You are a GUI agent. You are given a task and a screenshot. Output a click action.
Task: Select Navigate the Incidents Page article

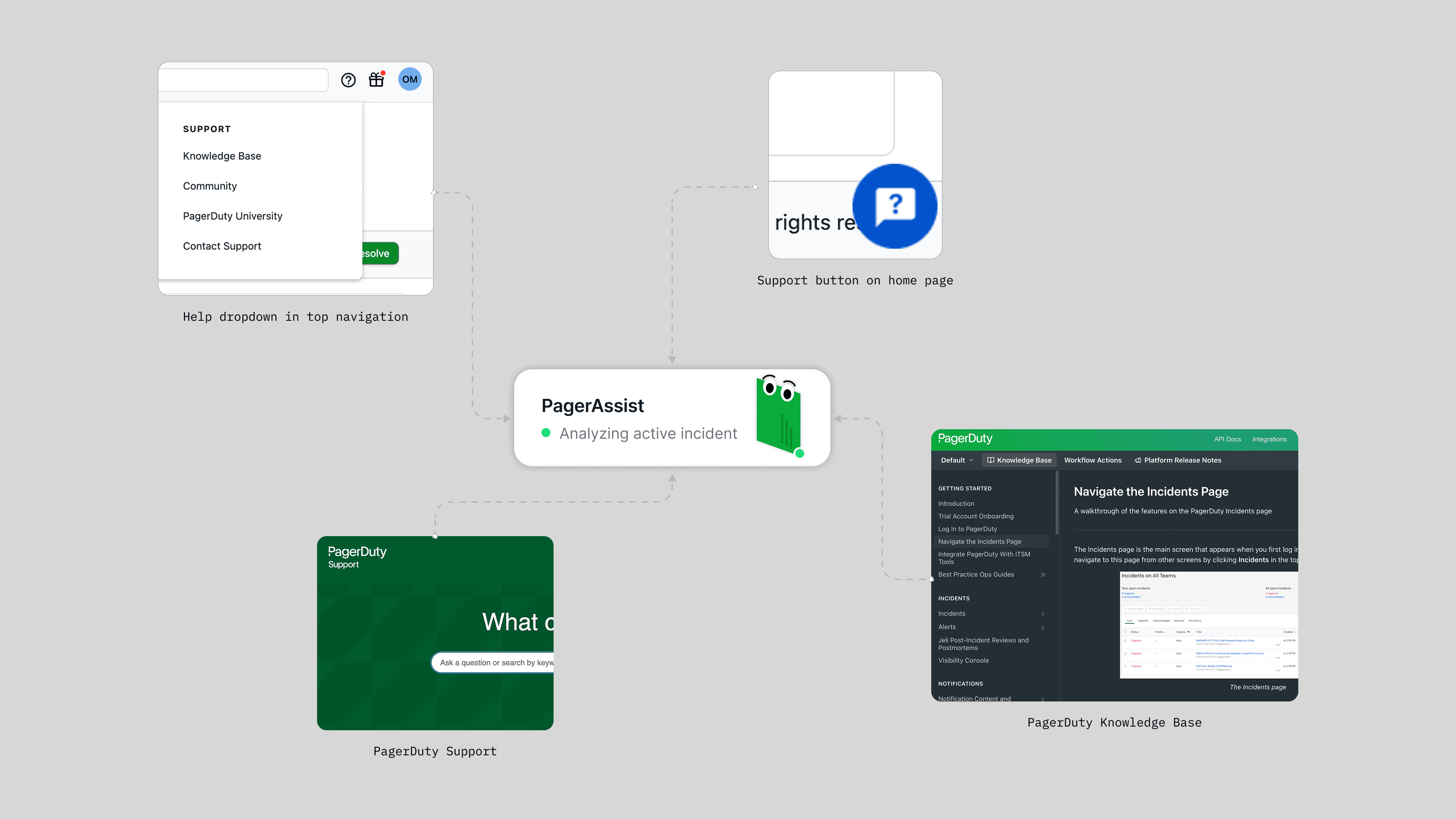[x=979, y=541]
